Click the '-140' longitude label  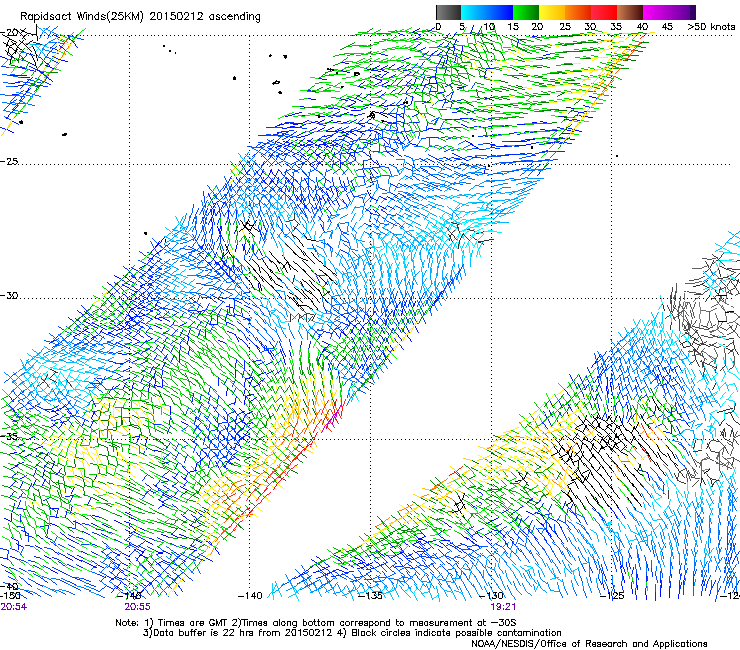(250, 596)
